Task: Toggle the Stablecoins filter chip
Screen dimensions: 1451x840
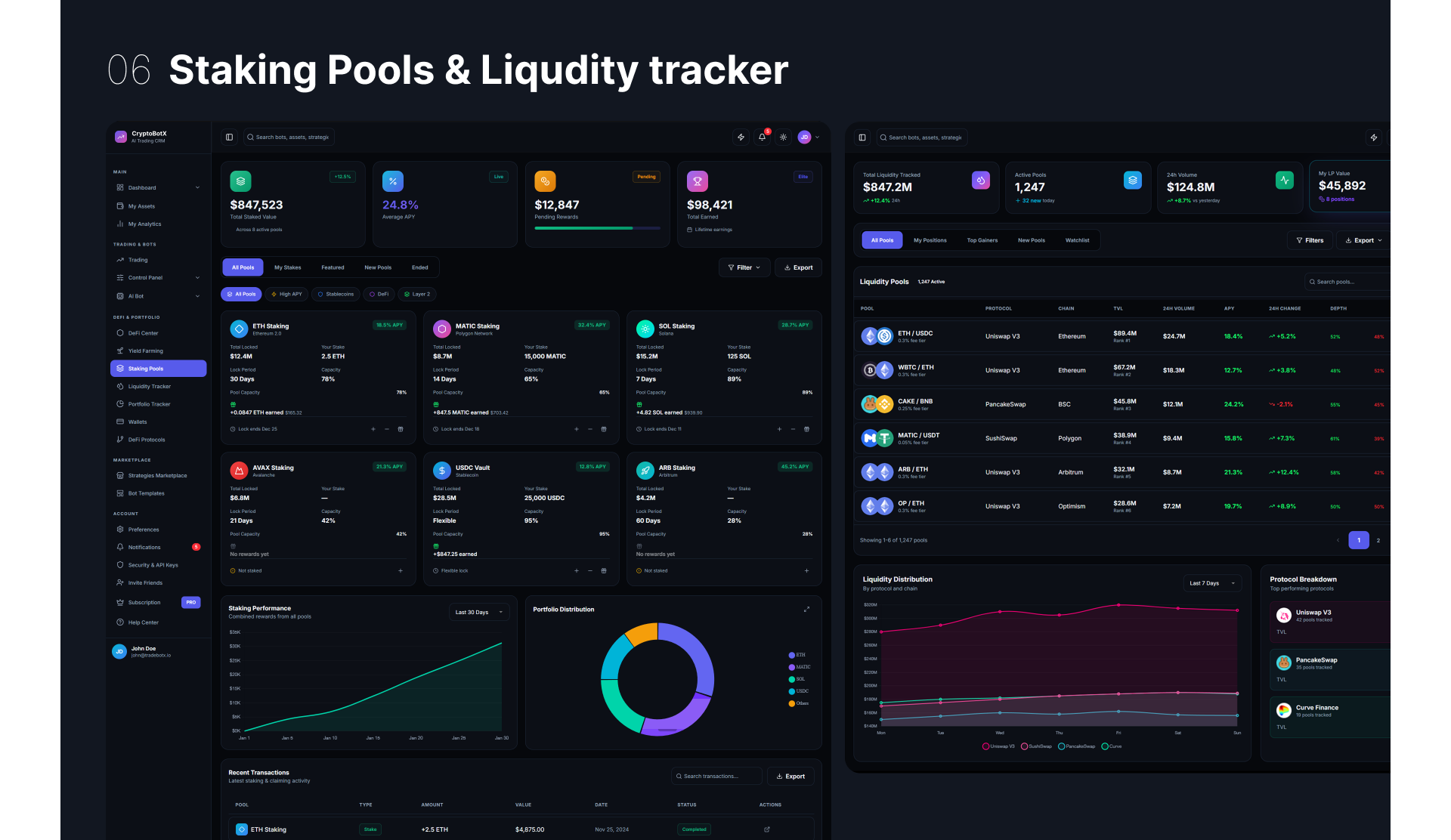Action: [x=336, y=295]
